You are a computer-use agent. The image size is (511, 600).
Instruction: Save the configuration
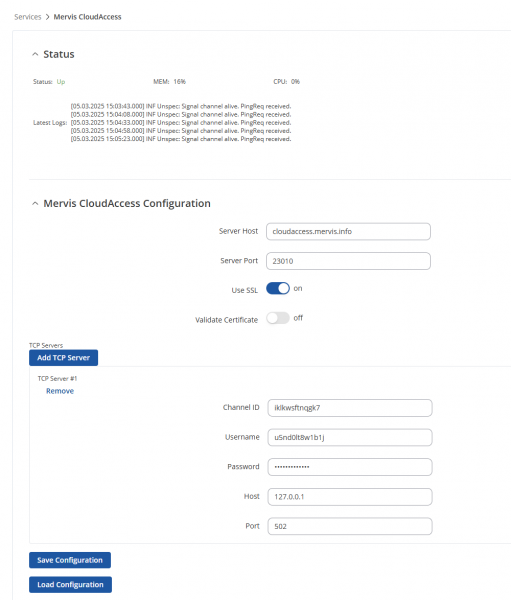[70, 560]
